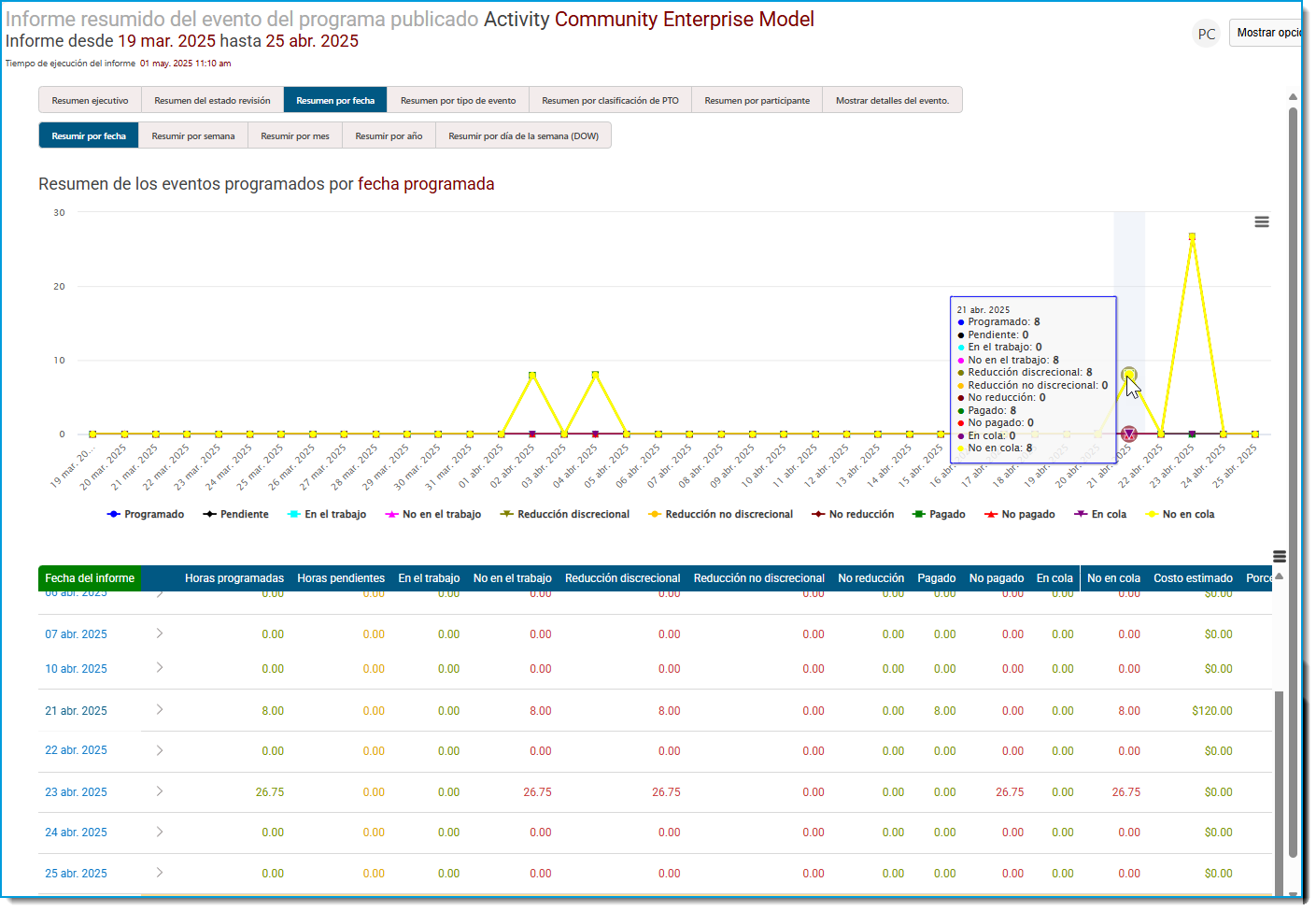Toggle No en el trabajo legend series
The image size is (1316, 911).
433,515
